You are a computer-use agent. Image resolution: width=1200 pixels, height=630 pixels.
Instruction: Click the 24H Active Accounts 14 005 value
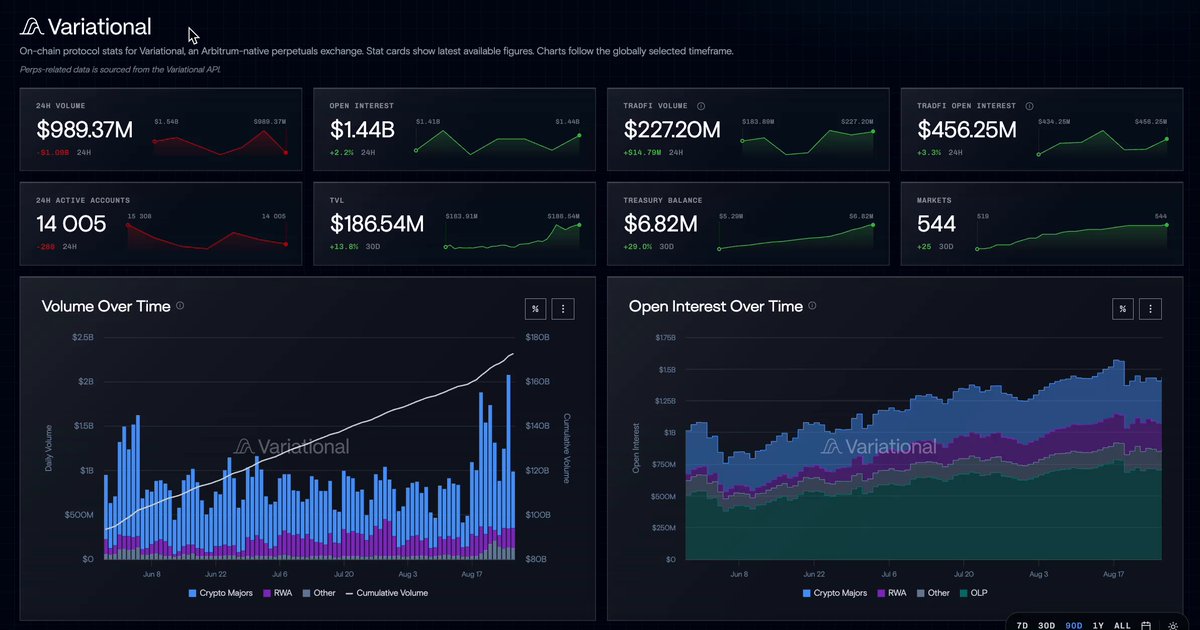pyautogui.click(x=71, y=225)
